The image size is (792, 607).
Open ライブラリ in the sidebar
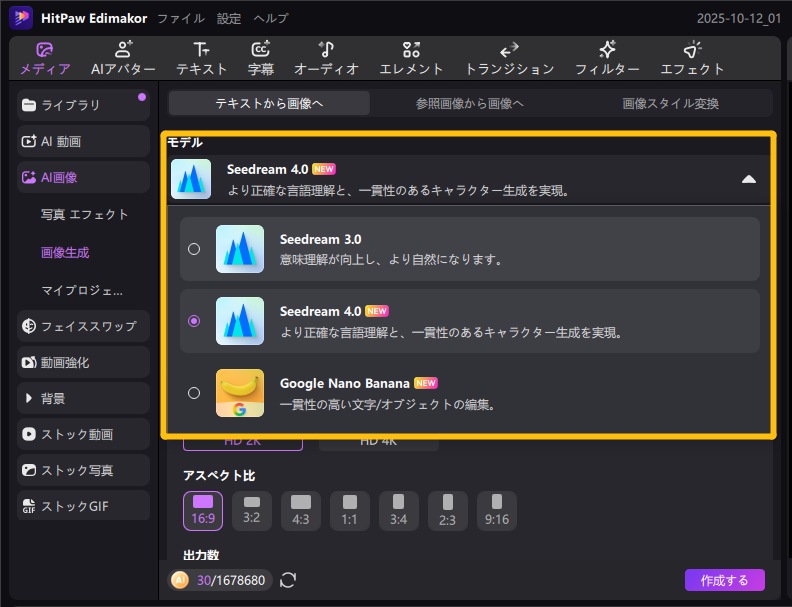coord(83,105)
